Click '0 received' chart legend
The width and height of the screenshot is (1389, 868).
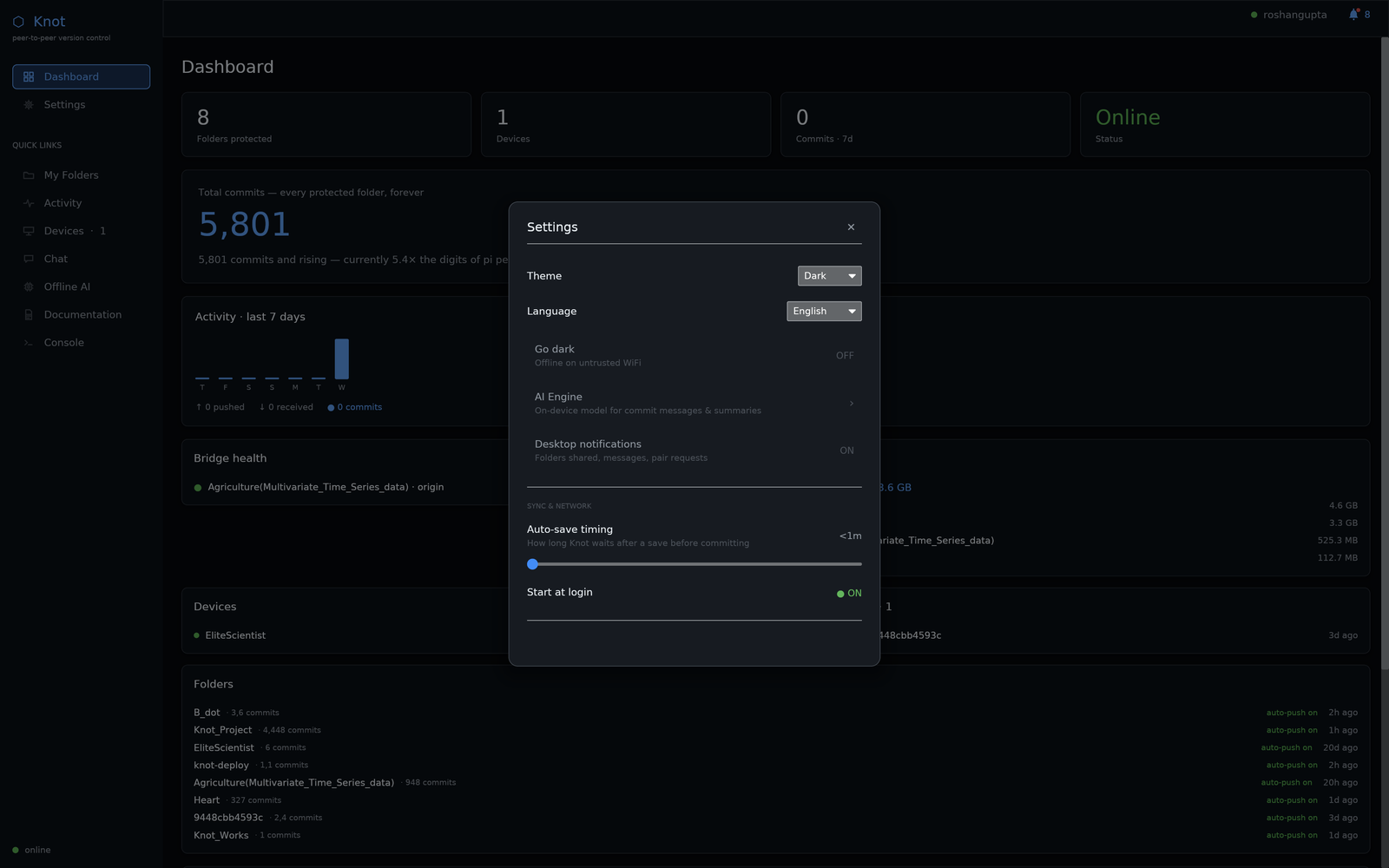point(286,407)
